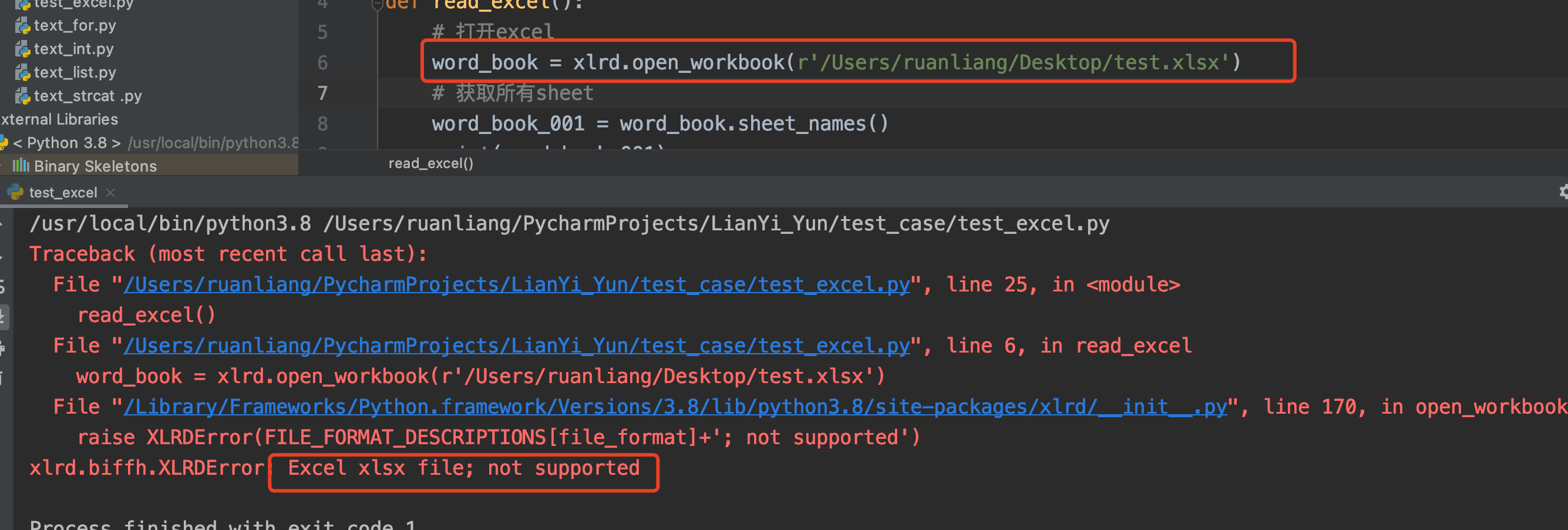Select the < Python 3.8 > interpreter node
Image resolution: width=1568 pixels, height=530 pixels.
tap(67, 143)
